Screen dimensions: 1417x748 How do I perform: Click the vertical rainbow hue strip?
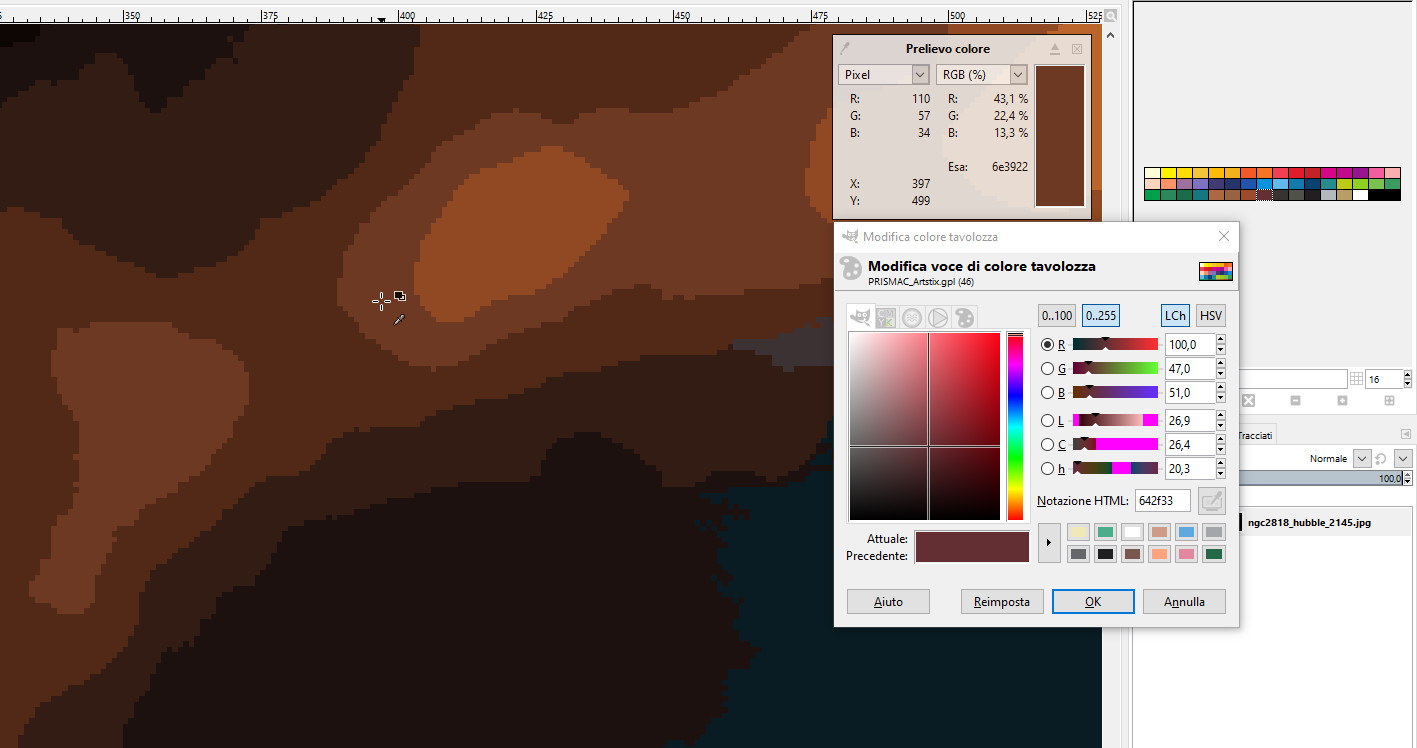tap(1016, 426)
